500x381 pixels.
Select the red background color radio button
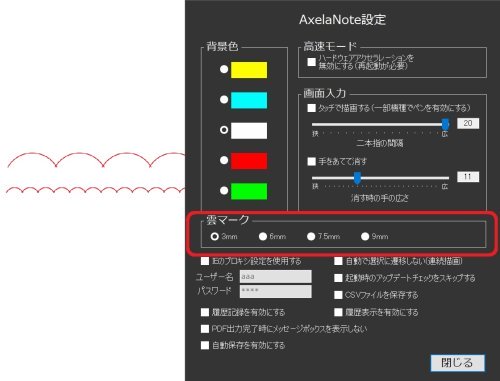224,160
